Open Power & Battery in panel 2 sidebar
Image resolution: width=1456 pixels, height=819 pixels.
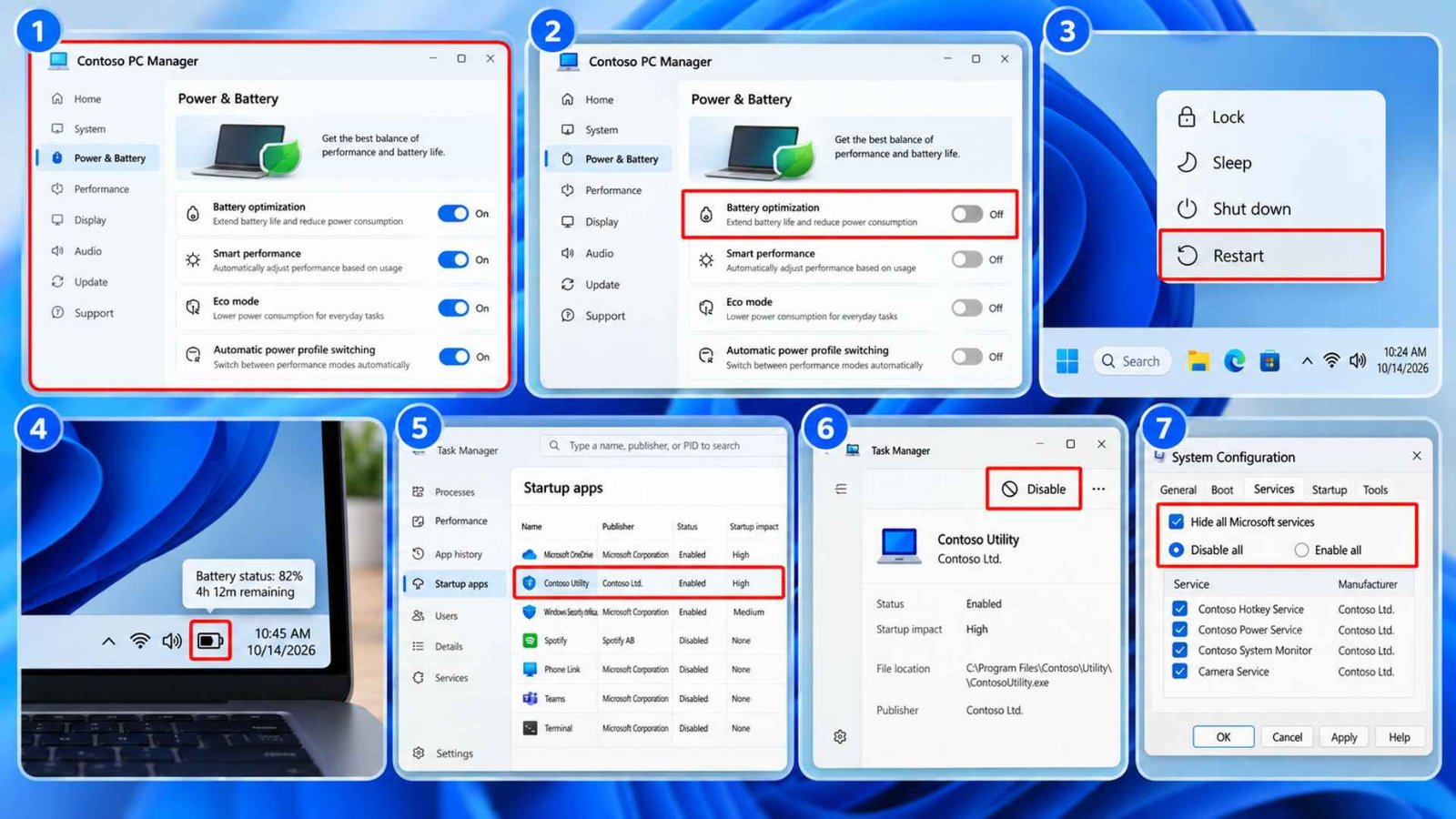point(610,158)
